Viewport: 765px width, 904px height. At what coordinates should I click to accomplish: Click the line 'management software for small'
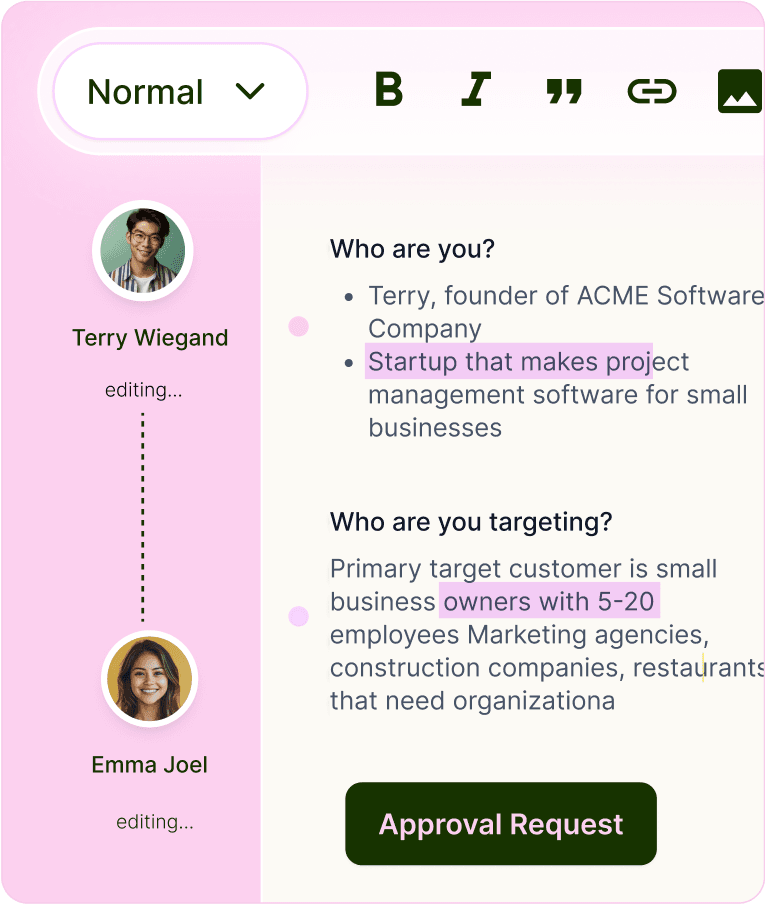point(558,395)
